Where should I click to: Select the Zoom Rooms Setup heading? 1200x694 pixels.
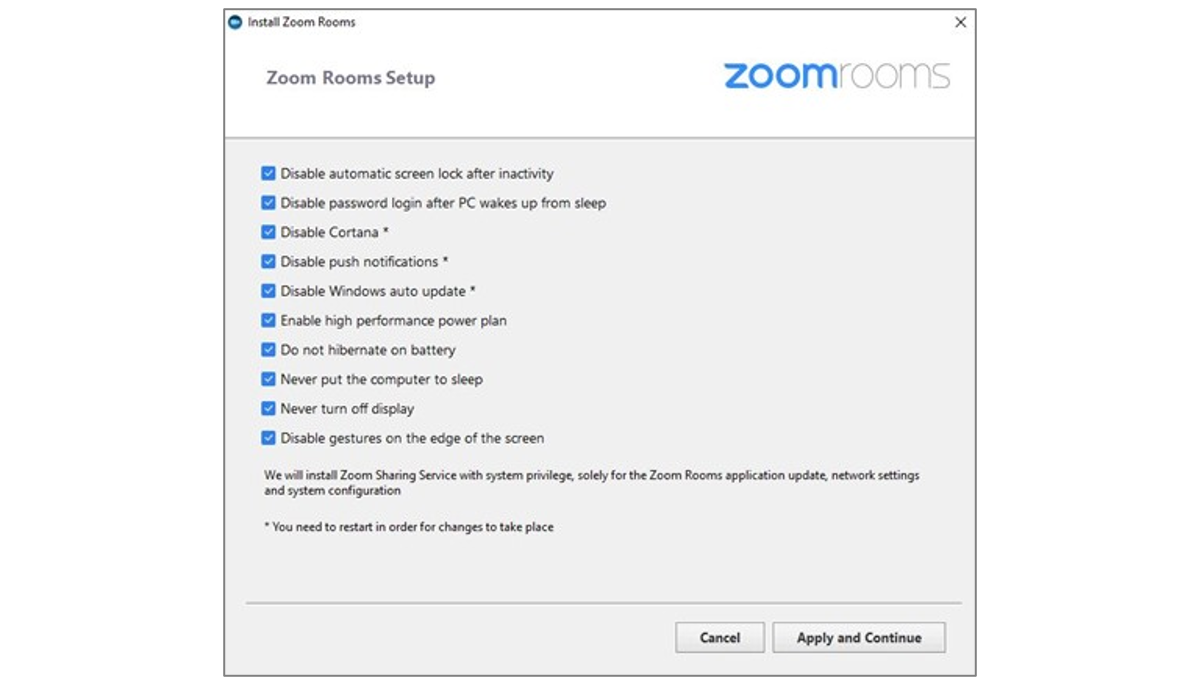click(350, 78)
